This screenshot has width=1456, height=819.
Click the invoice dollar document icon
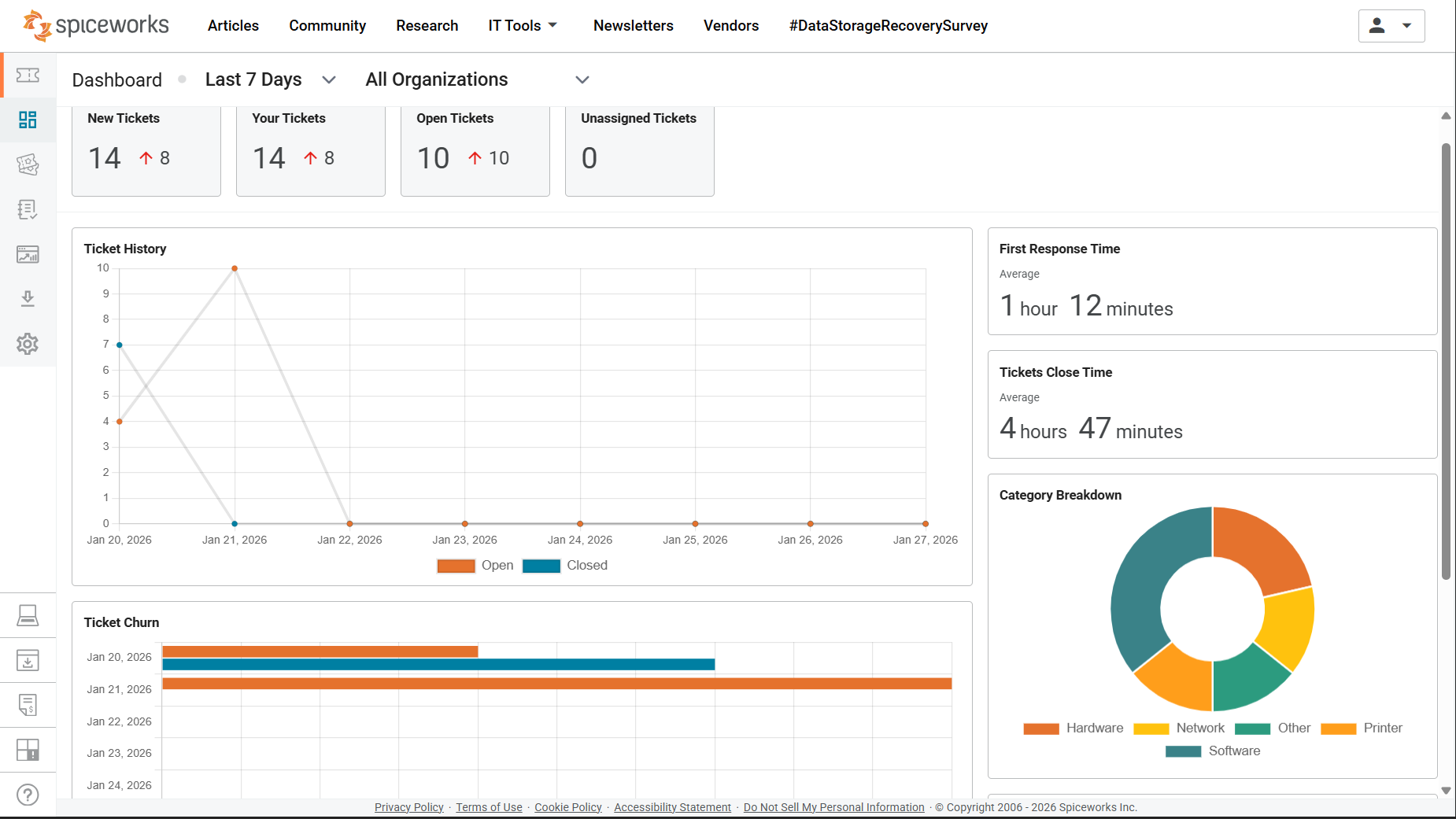(x=28, y=705)
